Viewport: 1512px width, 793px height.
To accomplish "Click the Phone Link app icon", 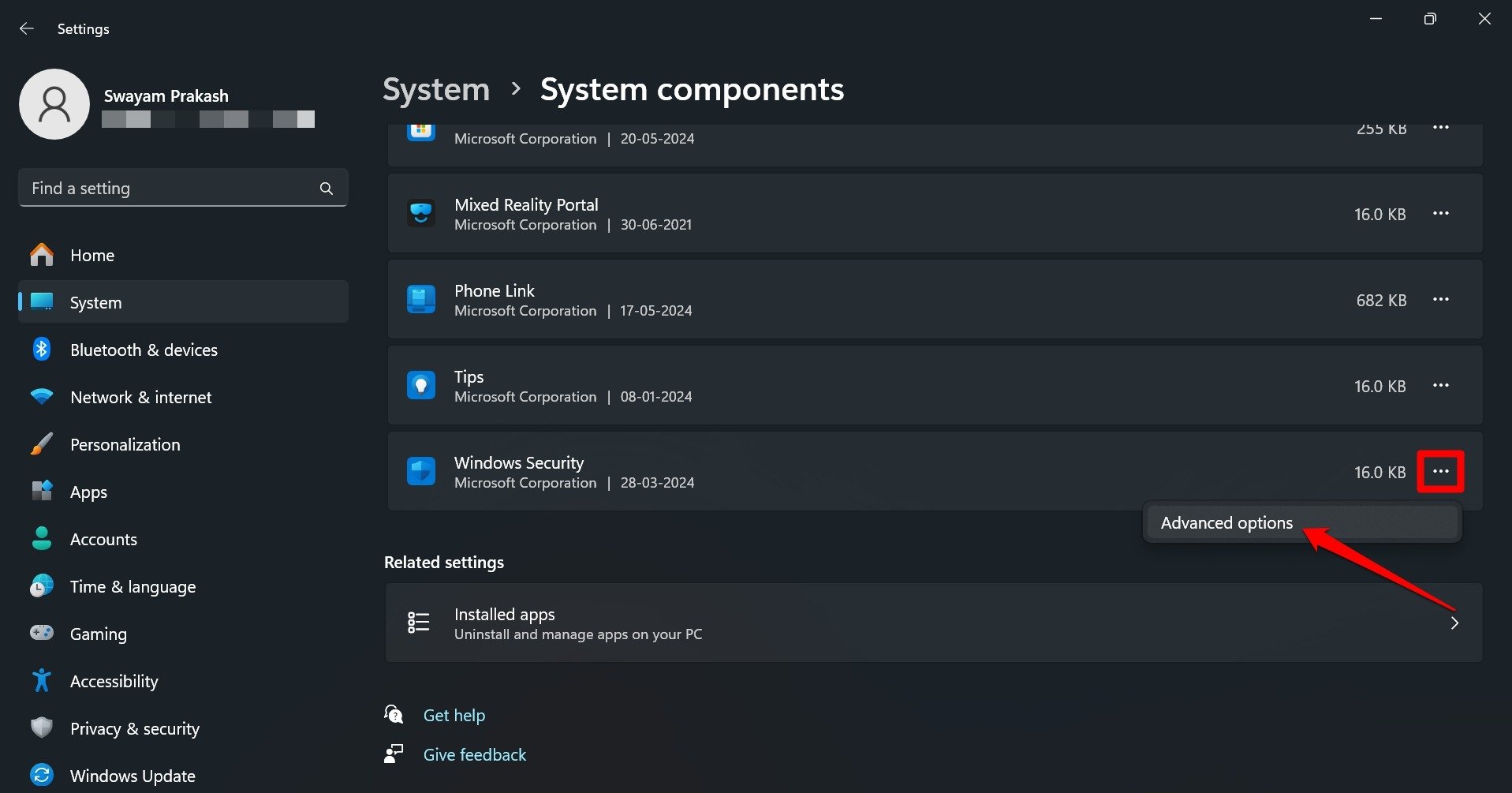I will 420,300.
